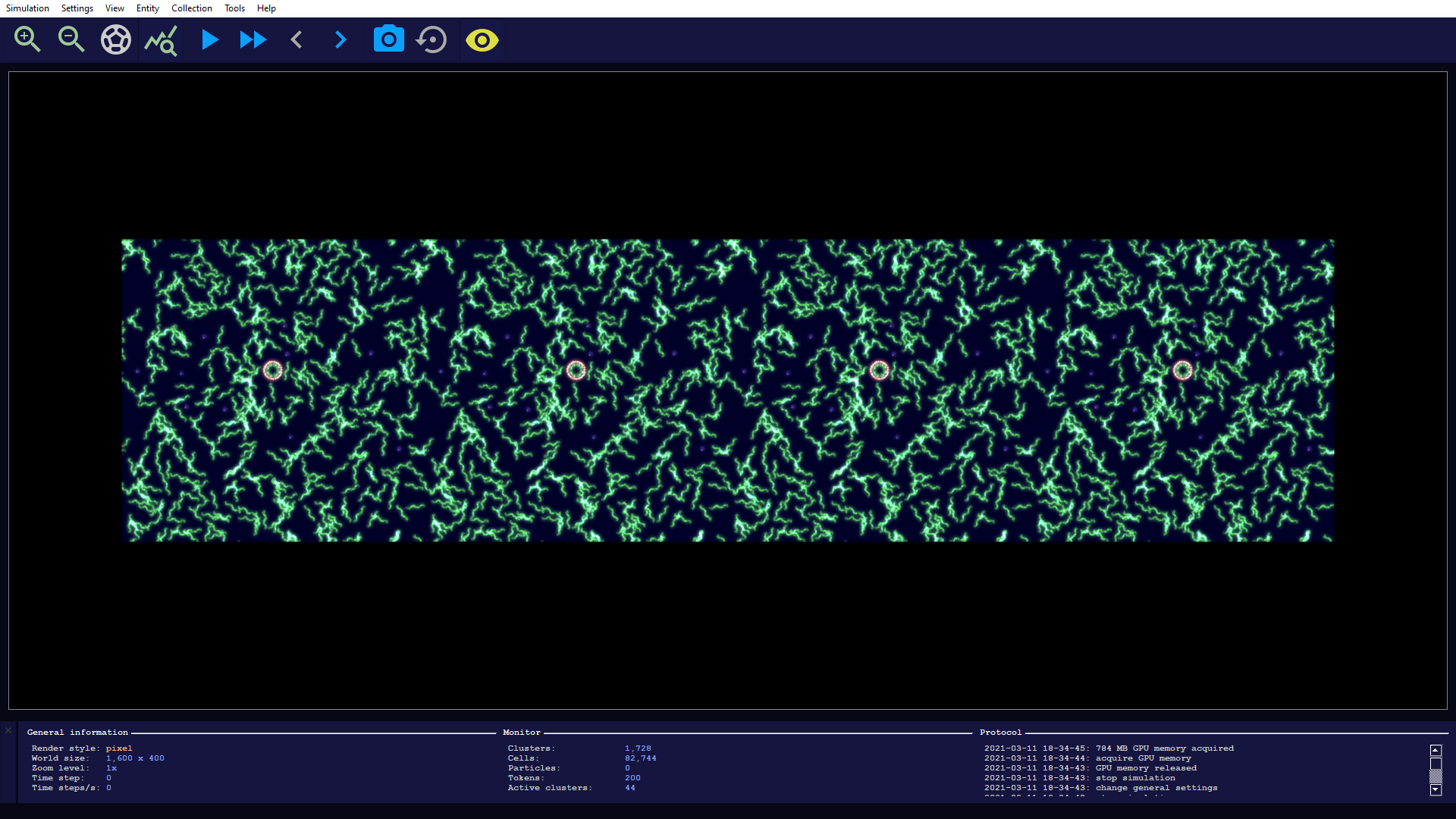This screenshot has width=1456, height=819.
Task: Expand the Collection menu
Action: (192, 8)
